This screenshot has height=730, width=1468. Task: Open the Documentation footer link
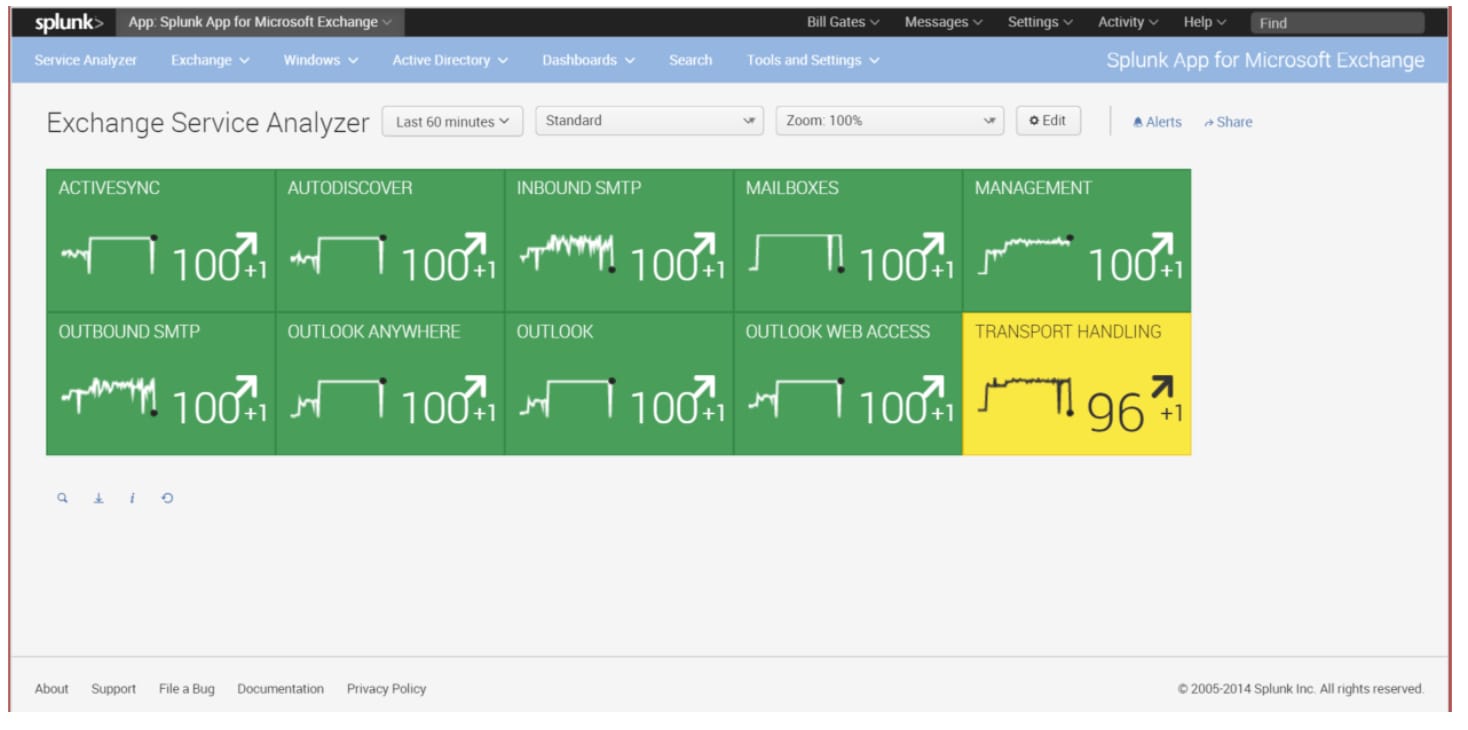(x=281, y=689)
